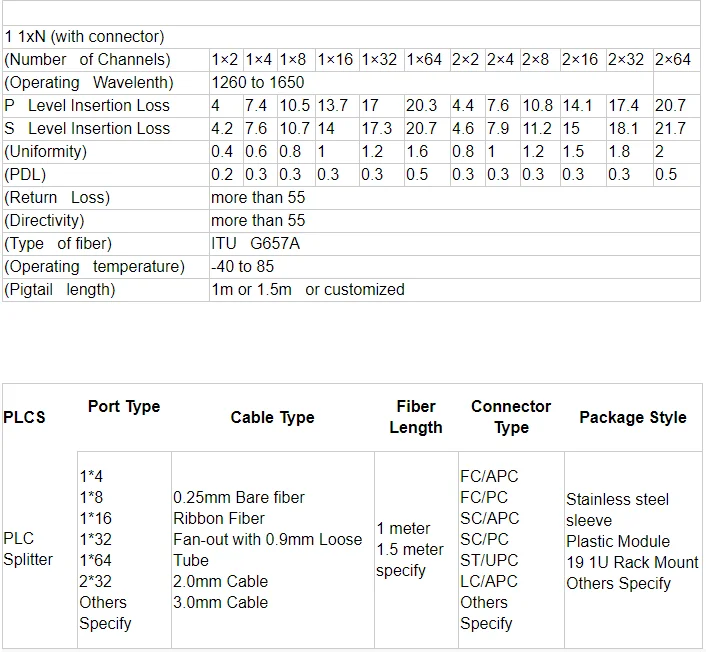Select the "1m or 1.5m or customized" cell
This screenshot has width=706, height=652.
pyautogui.click(x=308, y=290)
